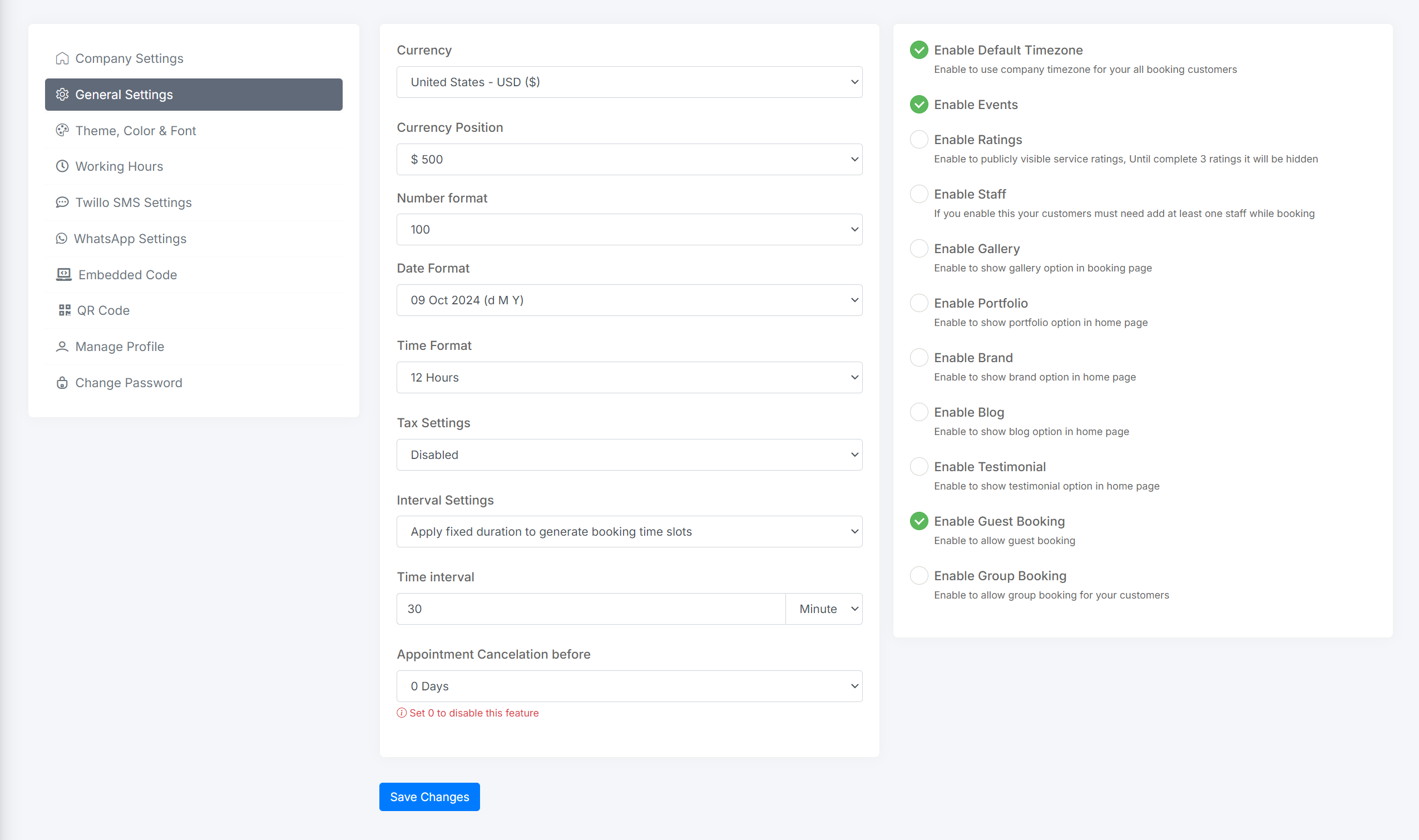Click the person icon beside Manage Profile

coord(62,347)
